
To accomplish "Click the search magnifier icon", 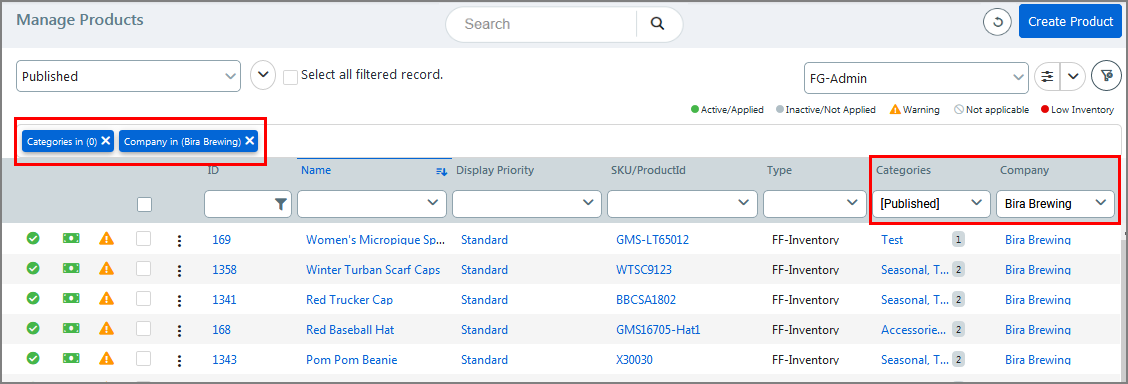I will point(657,24).
